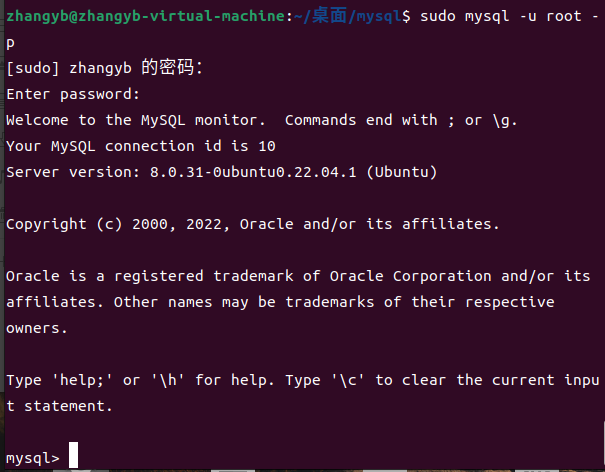Click the "Enter password:" line
Image resolution: width=605 pixels, height=472 pixels.
point(73,94)
